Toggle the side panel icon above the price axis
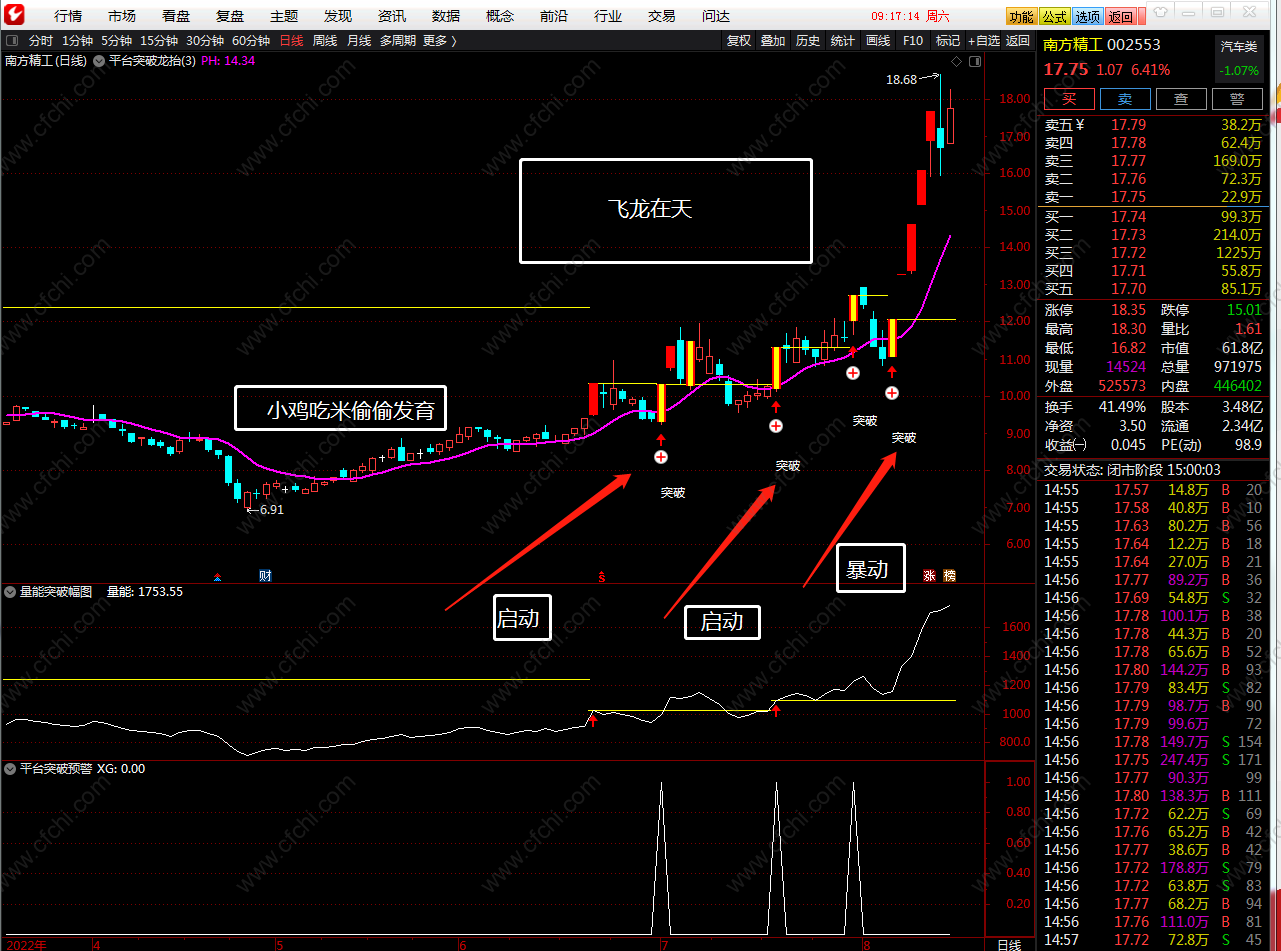The image size is (1281, 951). [x=973, y=61]
